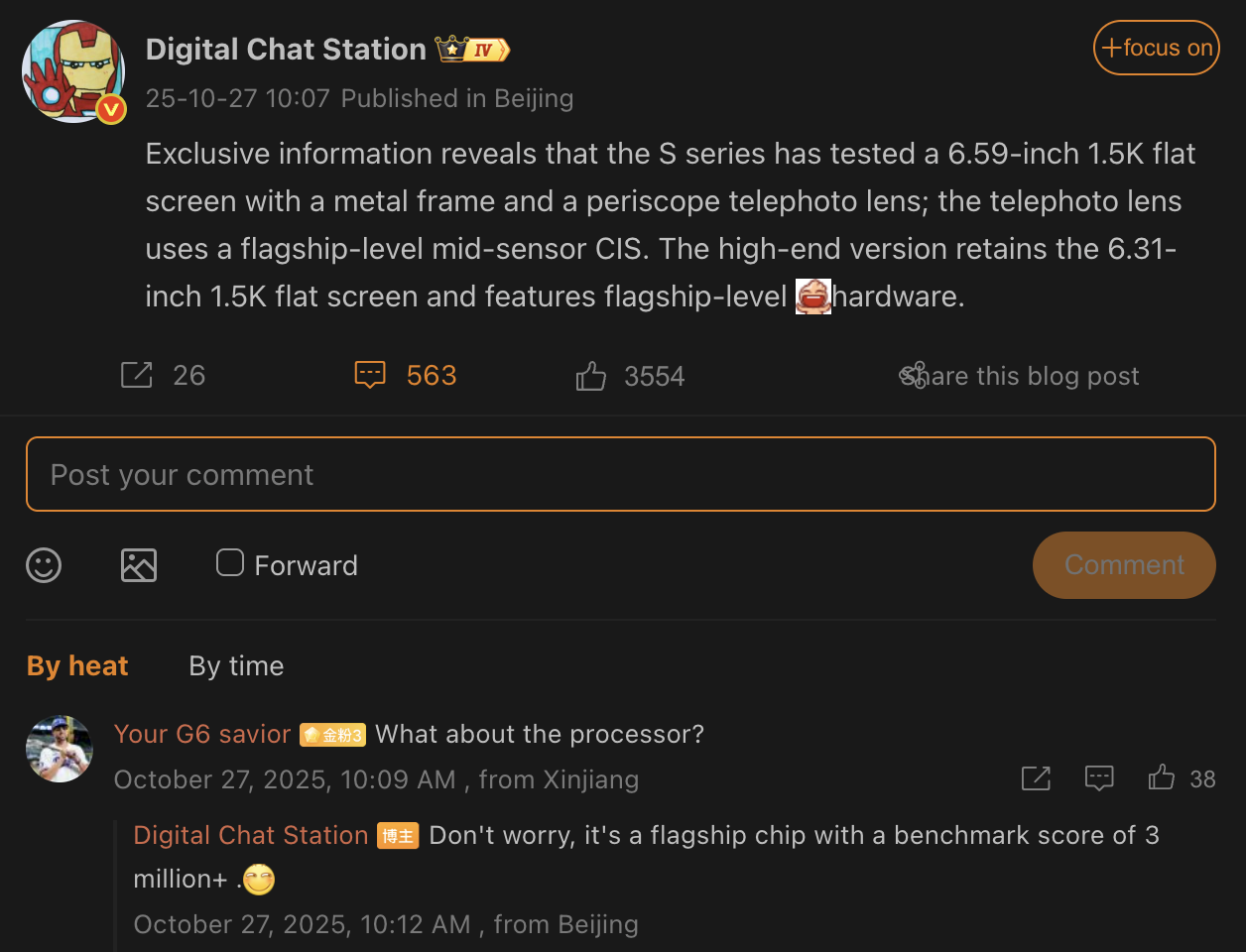
Task: Click the commenter's avatar photo
Action: tap(60, 749)
